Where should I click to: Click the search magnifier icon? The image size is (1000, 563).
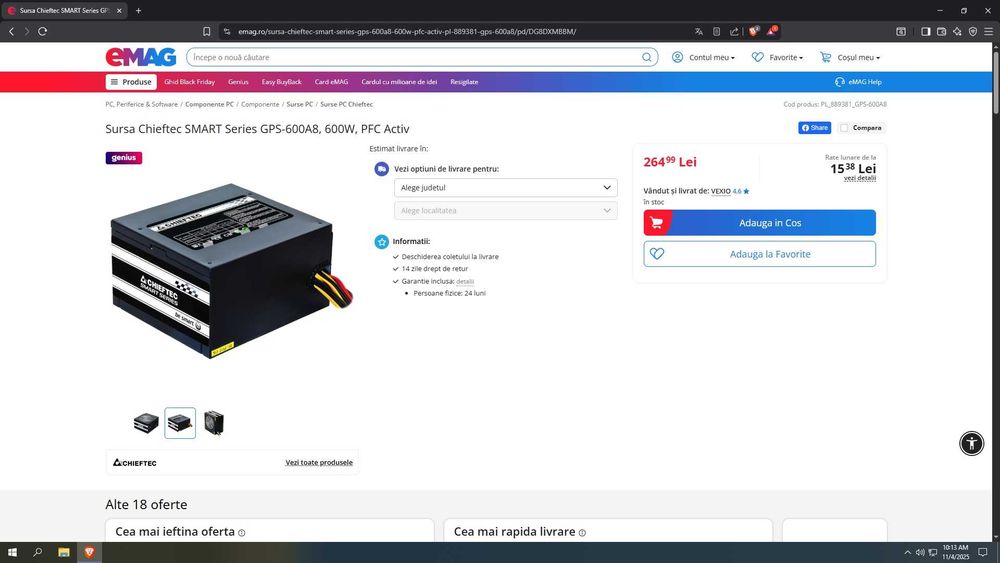coord(647,57)
